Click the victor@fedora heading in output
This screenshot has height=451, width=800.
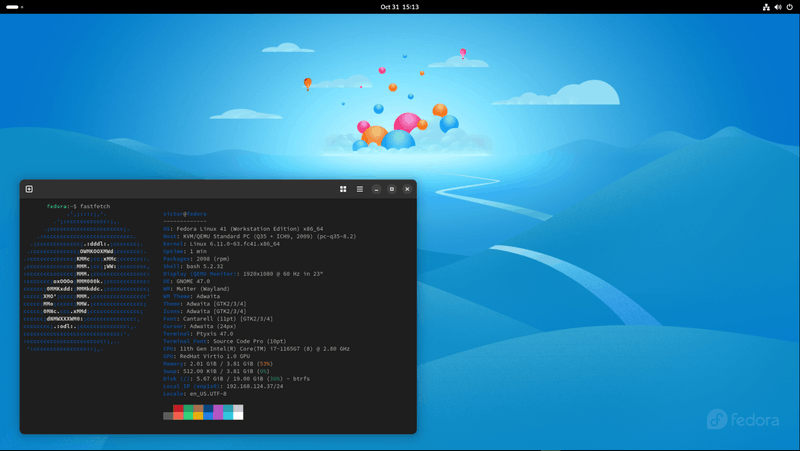coord(185,213)
